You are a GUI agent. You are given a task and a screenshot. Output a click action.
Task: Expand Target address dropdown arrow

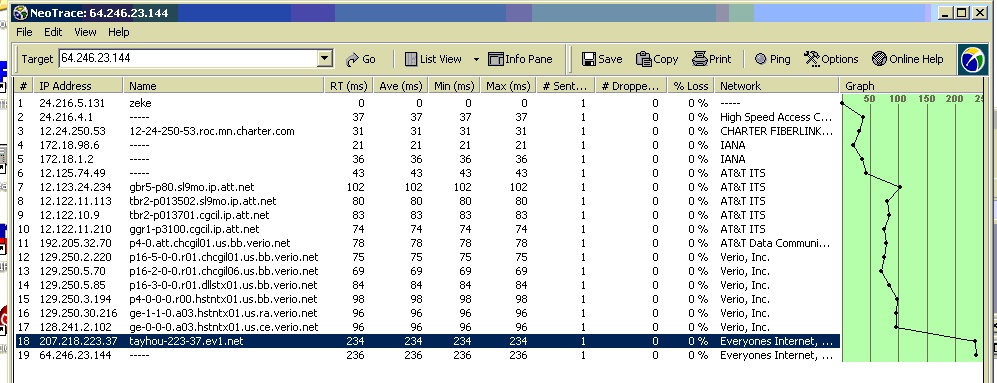(325, 59)
